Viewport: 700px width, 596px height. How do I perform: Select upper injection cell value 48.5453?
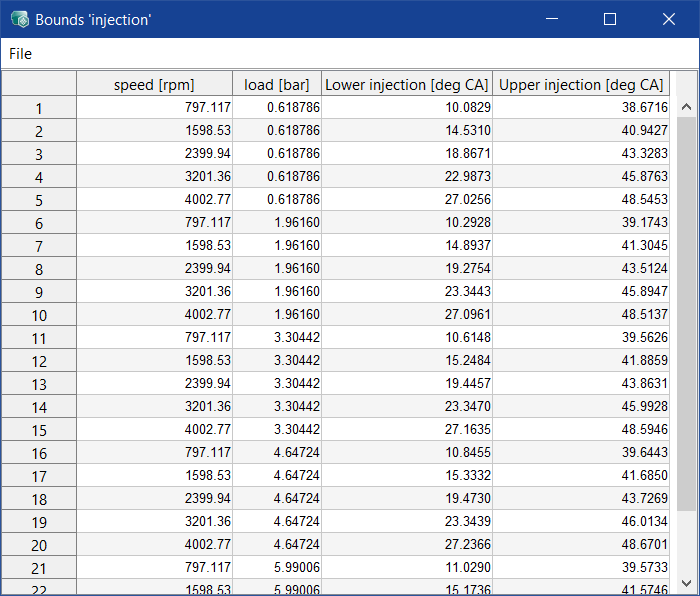[x=581, y=199]
